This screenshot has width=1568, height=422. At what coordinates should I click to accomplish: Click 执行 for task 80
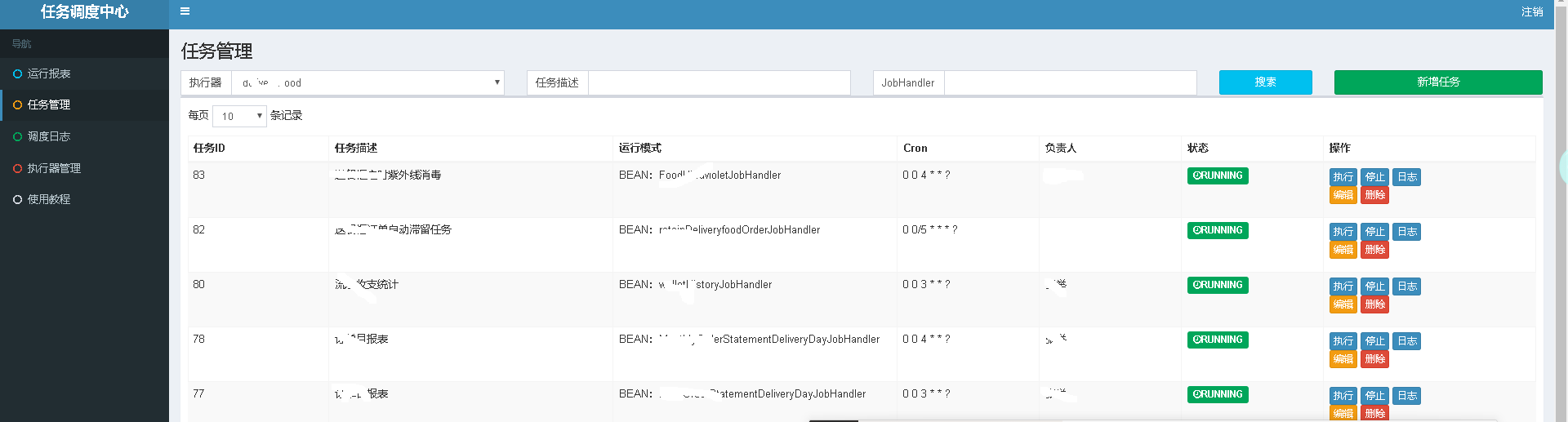[1343, 287]
